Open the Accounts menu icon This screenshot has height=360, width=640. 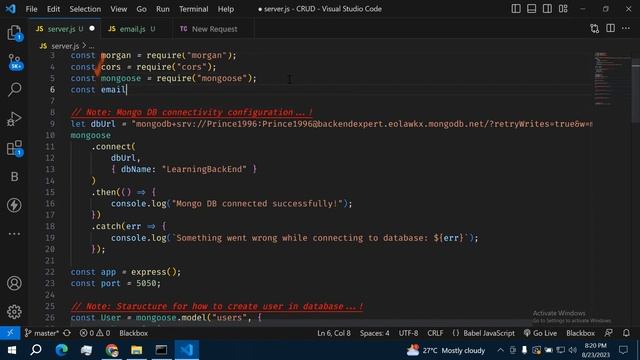pos(14,283)
